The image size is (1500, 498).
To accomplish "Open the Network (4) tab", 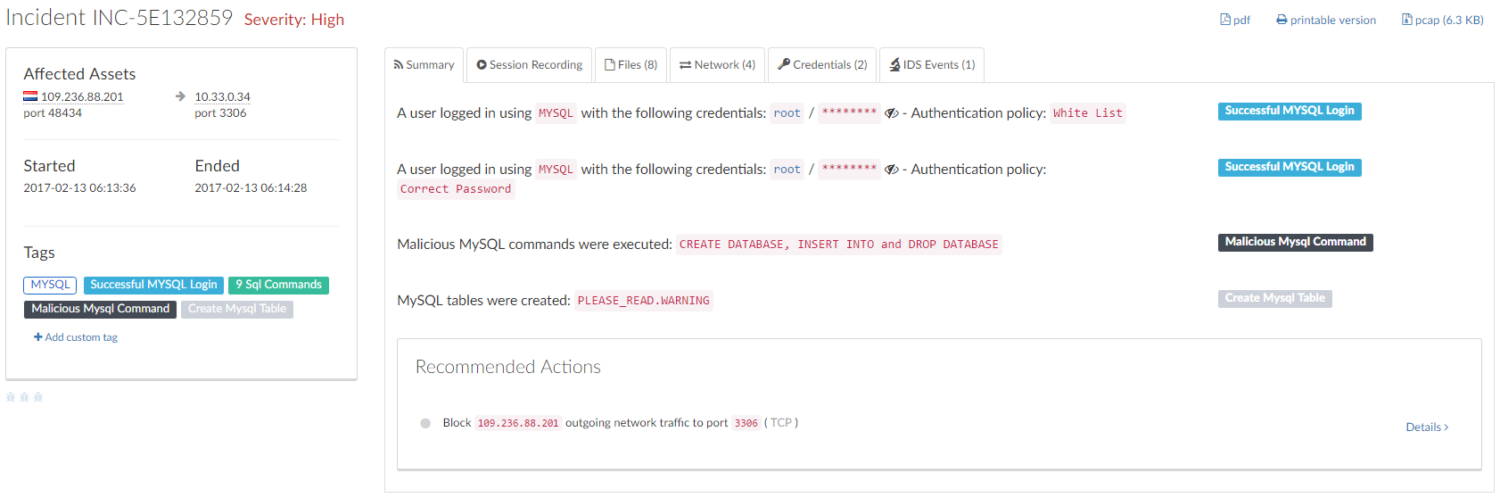I will [717, 65].
